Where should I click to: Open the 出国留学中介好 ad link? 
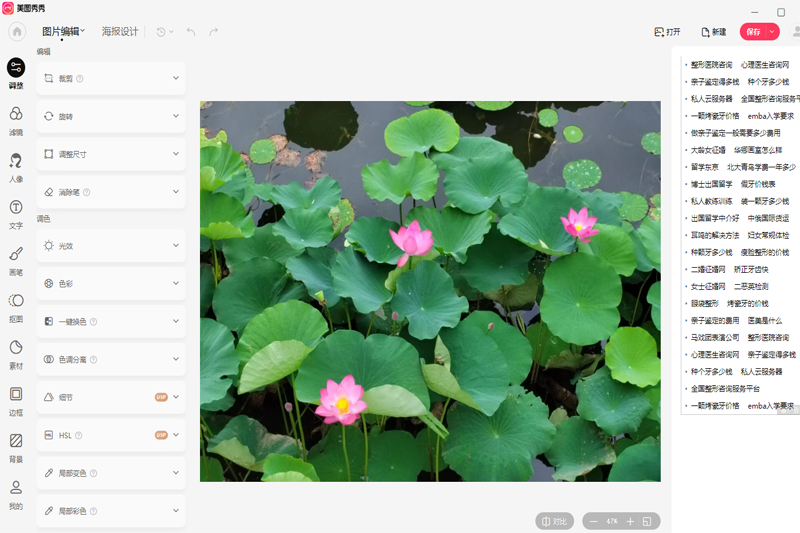715,218
